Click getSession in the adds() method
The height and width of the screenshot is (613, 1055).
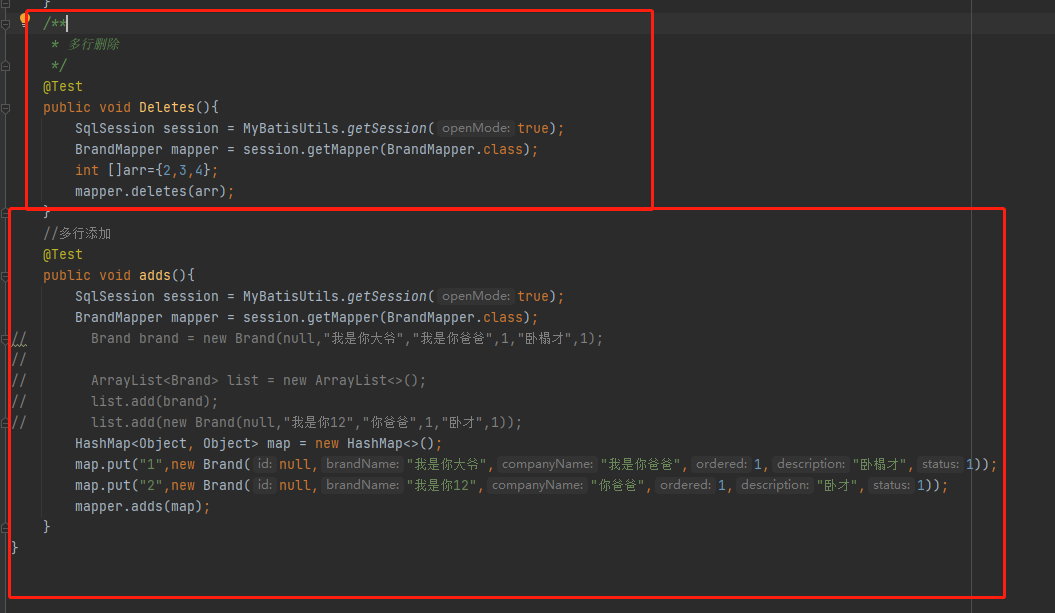(387, 296)
